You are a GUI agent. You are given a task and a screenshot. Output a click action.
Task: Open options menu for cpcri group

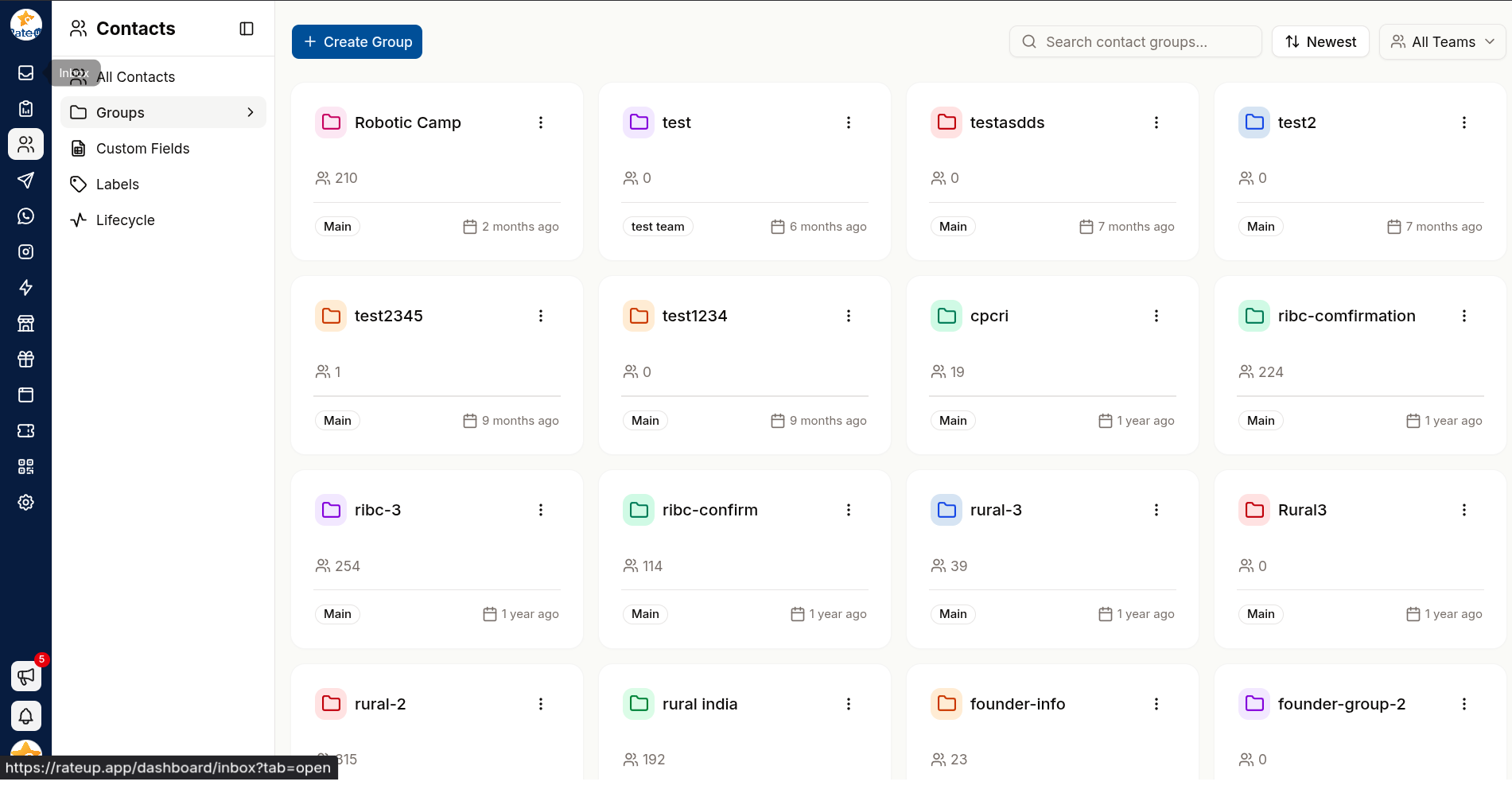1156,316
